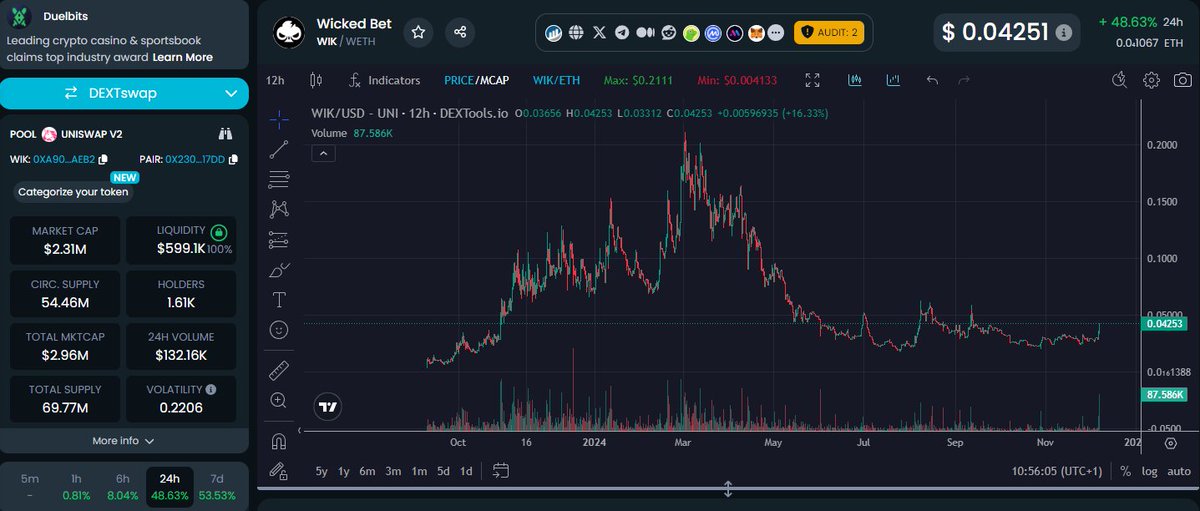Click Categorize your token button

tap(73, 192)
